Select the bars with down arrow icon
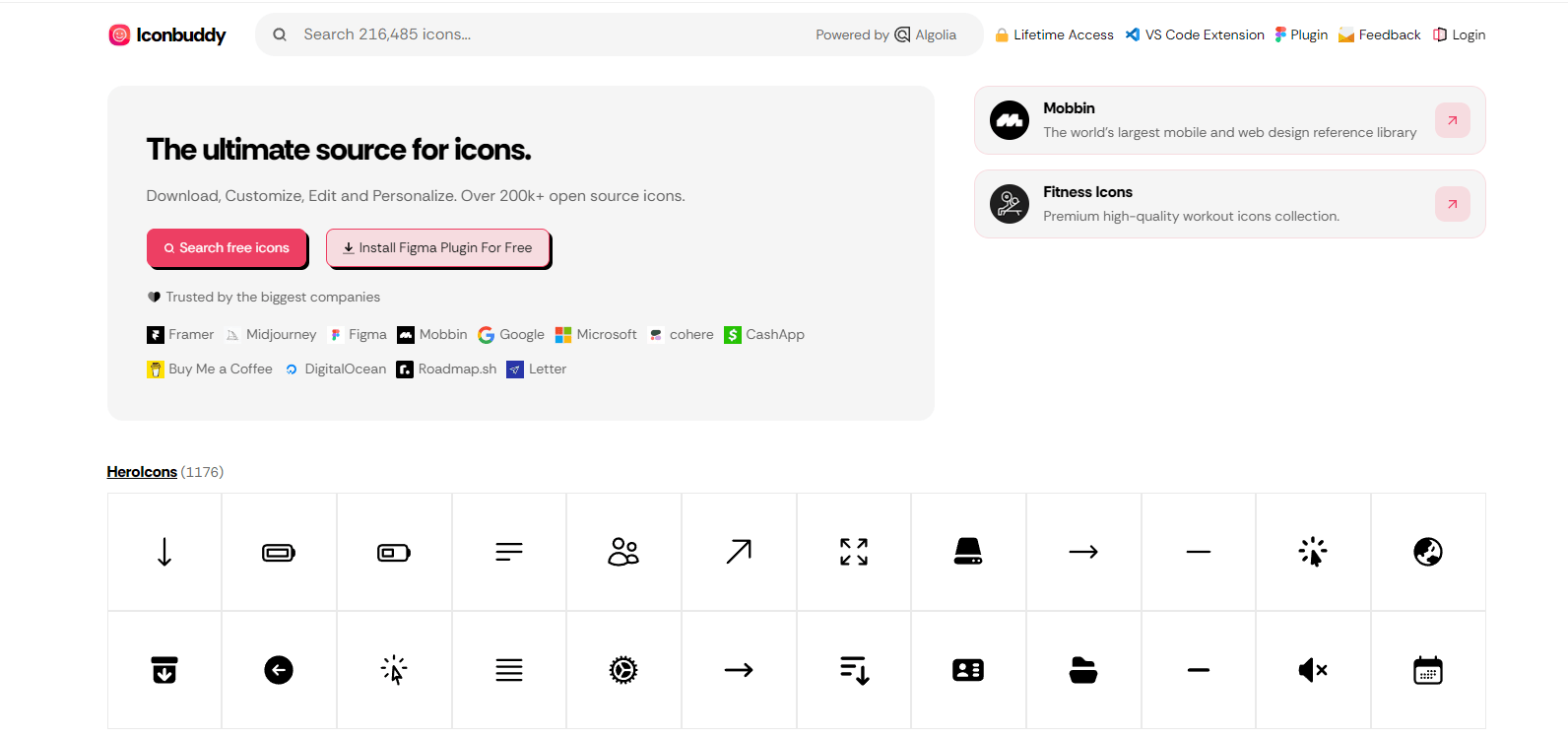This screenshot has width=1568, height=739. tap(854, 670)
